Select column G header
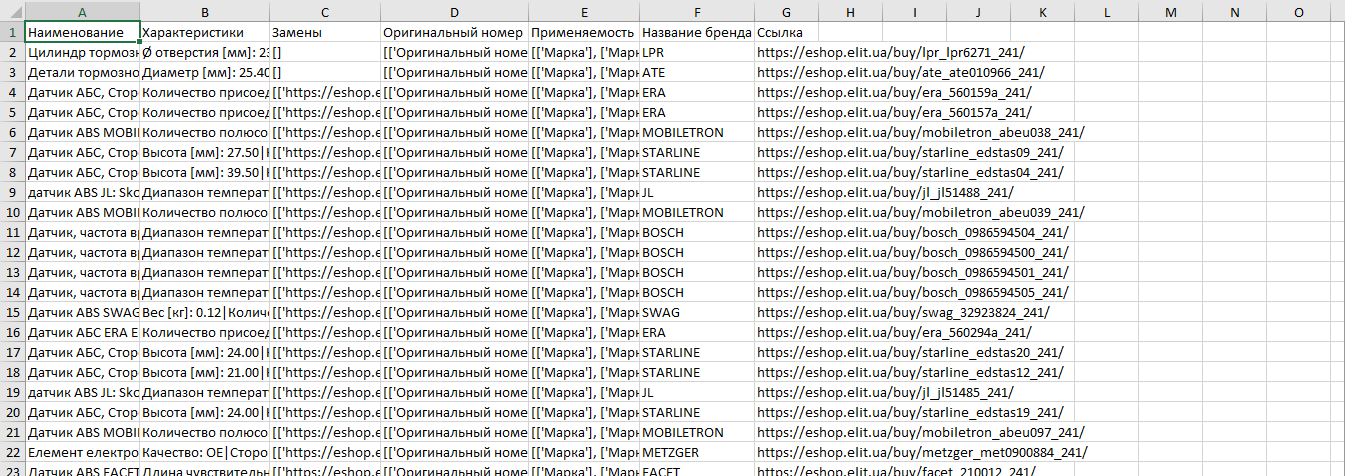 point(786,11)
